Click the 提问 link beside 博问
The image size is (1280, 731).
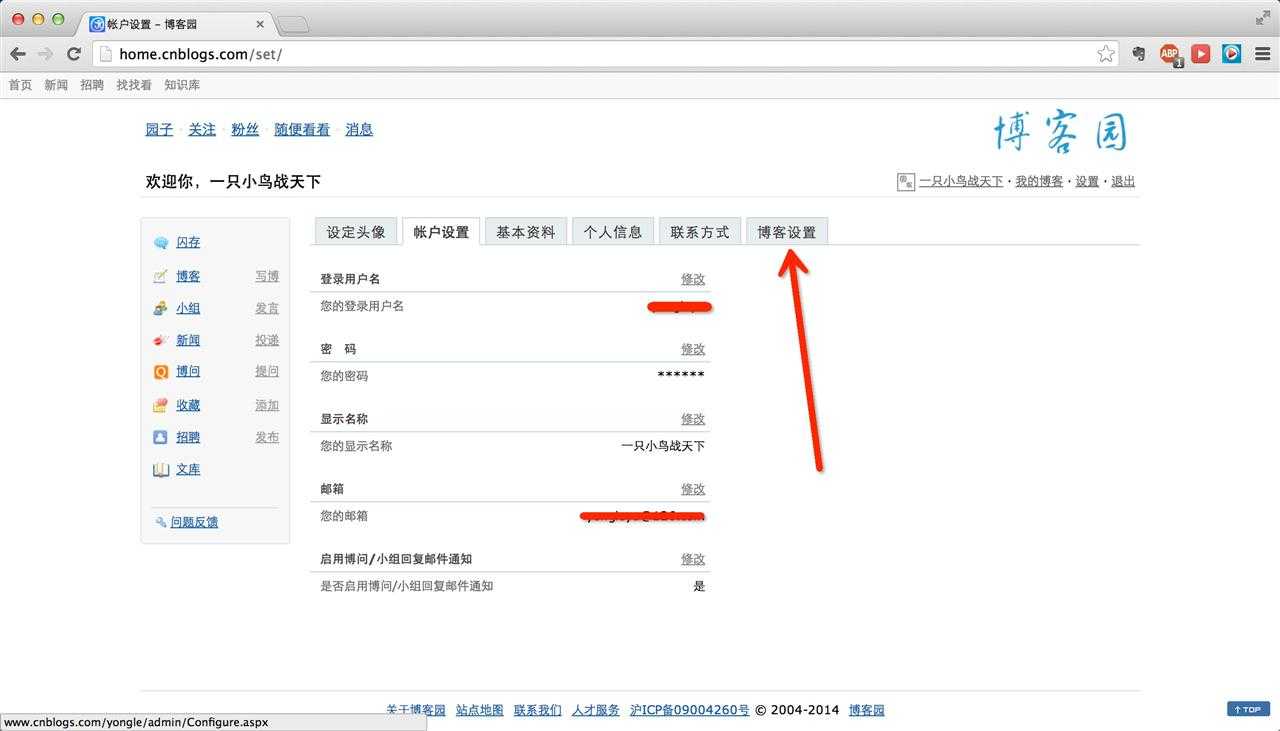tap(267, 372)
